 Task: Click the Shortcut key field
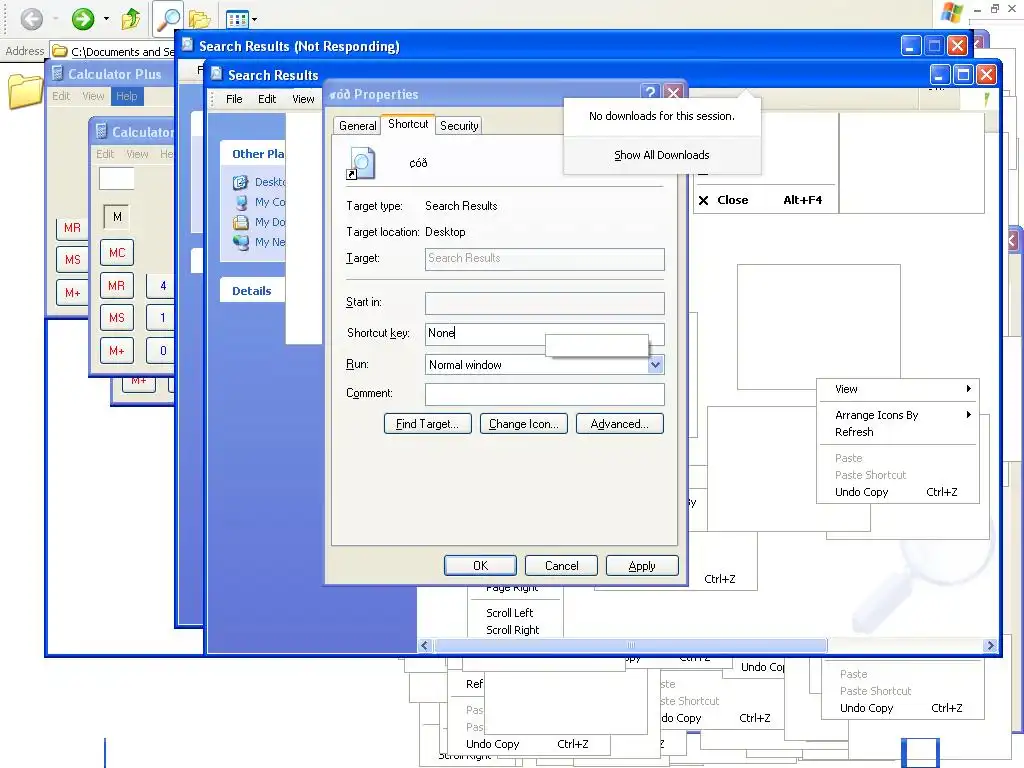[x=545, y=334]
